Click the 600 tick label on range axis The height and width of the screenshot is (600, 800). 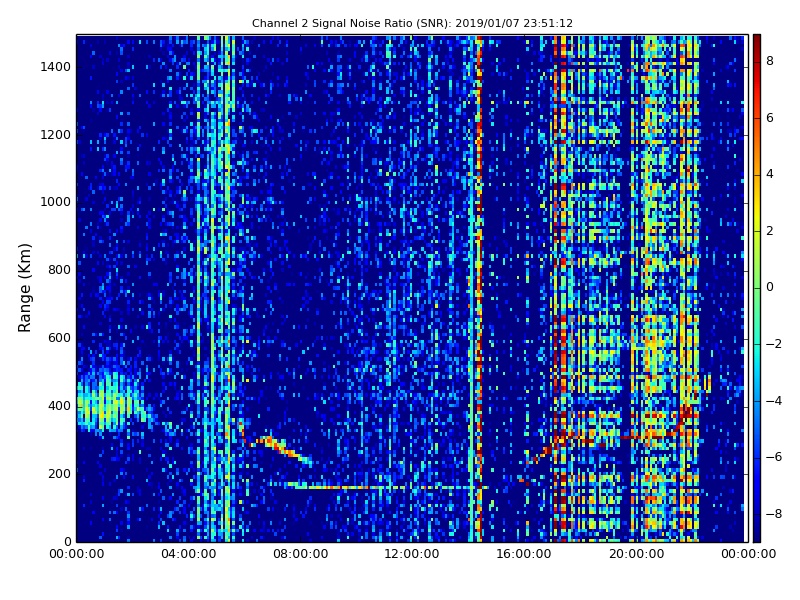(59, 338)
